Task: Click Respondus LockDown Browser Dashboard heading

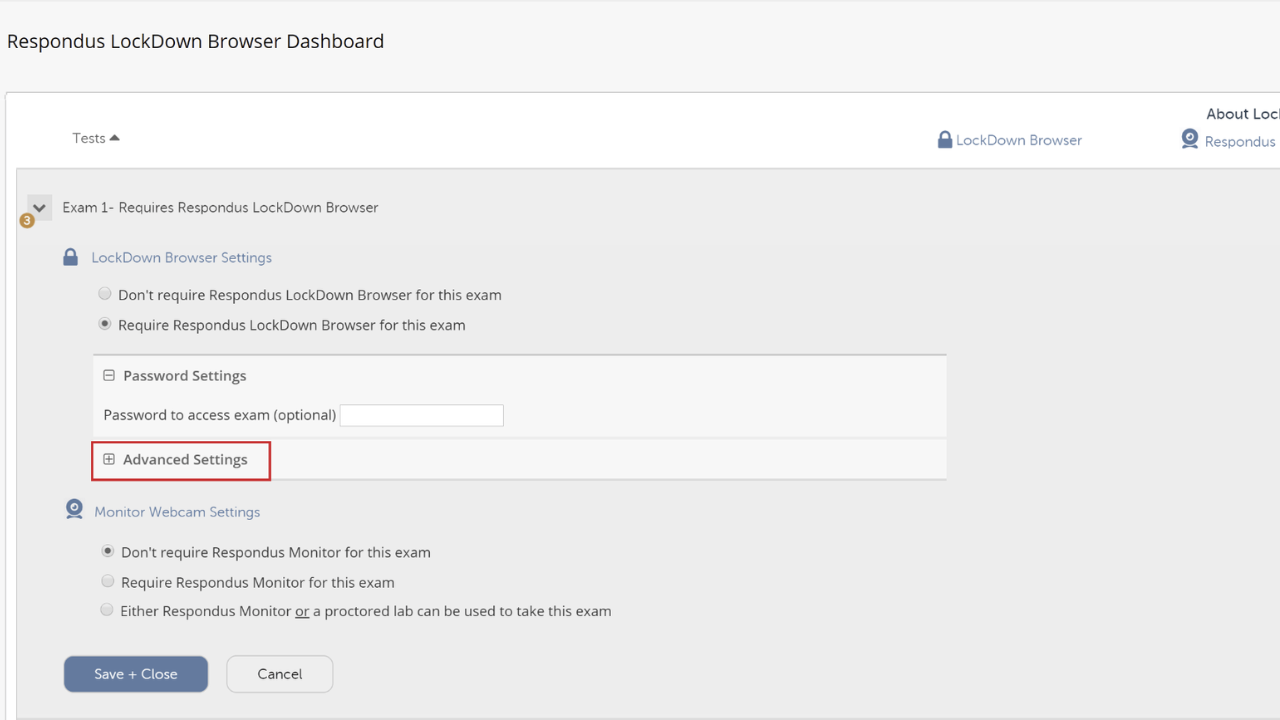Action: point(196,42)
